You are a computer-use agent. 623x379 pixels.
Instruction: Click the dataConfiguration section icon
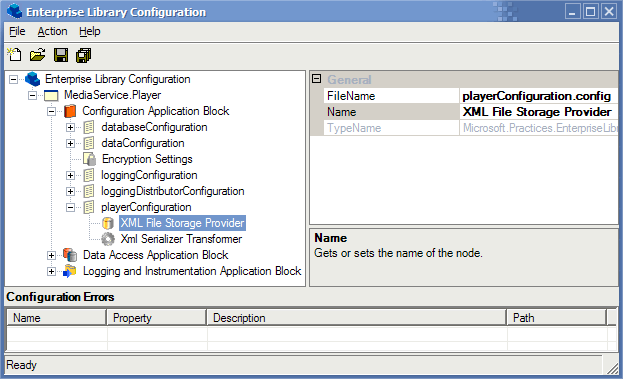tap(89, 143)
